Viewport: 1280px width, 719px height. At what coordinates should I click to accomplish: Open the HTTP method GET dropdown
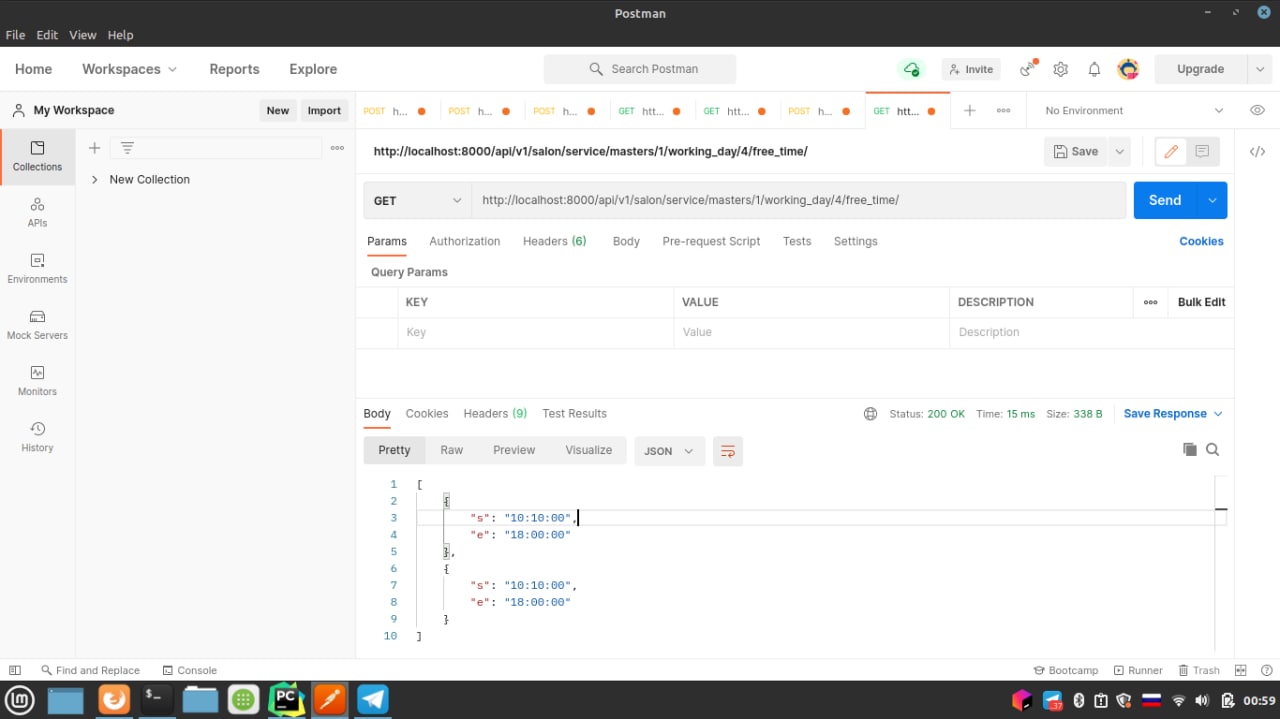point(418,200)
